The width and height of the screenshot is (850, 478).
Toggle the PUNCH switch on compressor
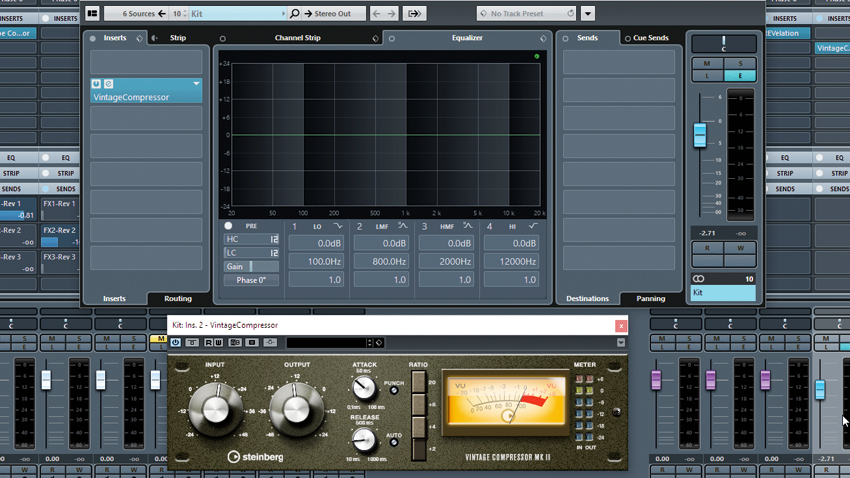click(x=394, y=390)
